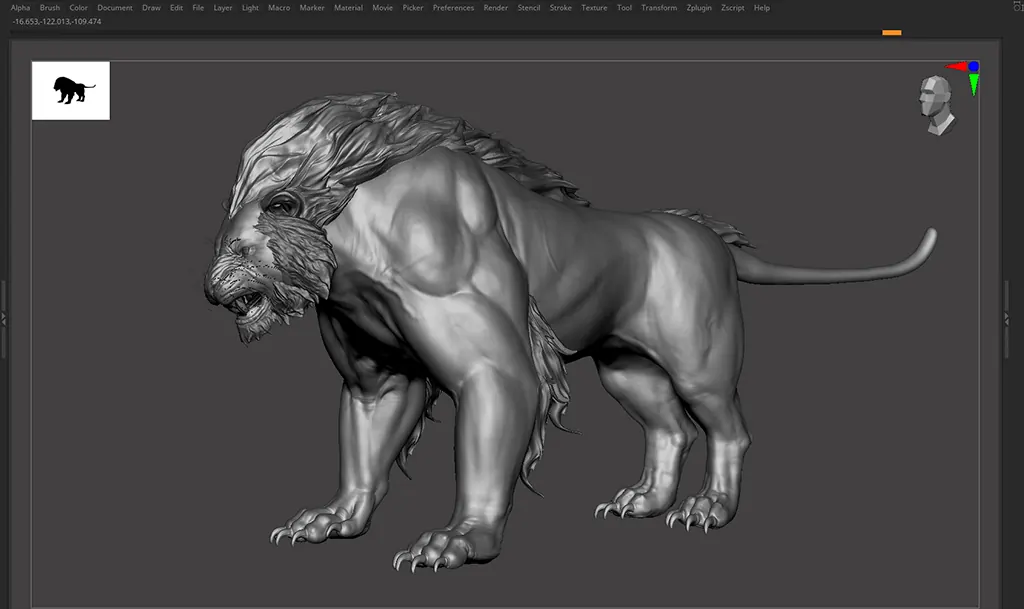Open the Brush menu
The width and height of the screenshot is (1024, 609).
tap(50, 8)
